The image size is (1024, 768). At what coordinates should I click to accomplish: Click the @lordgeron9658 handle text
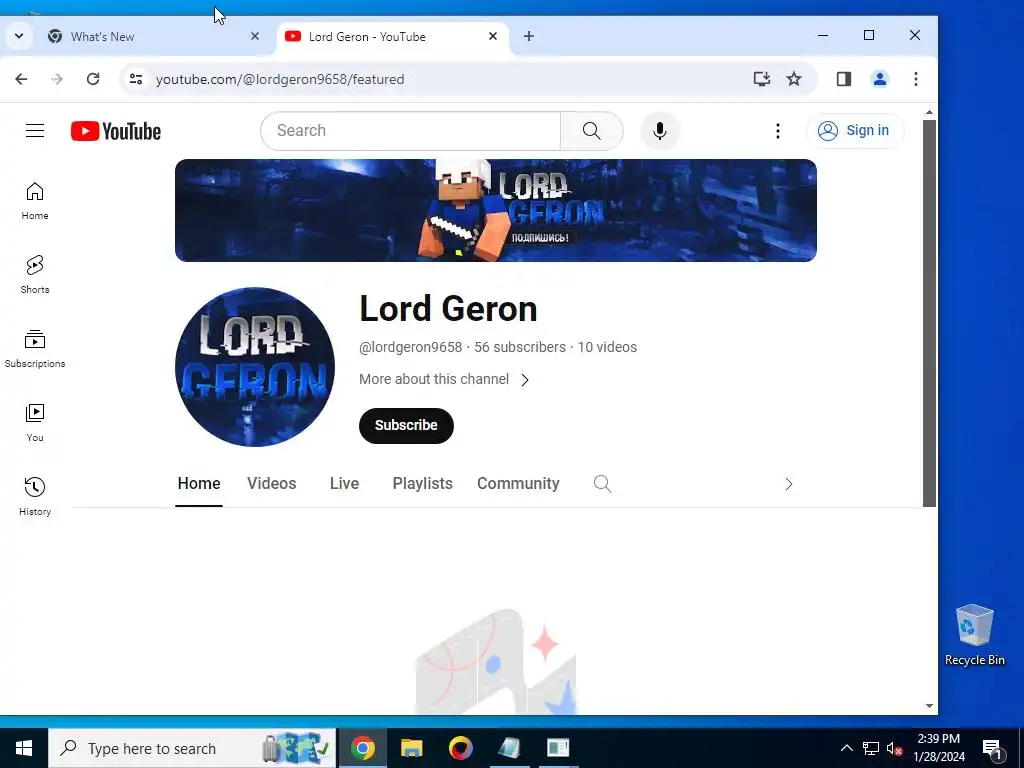pyautogui.click(x=411, y=347)
